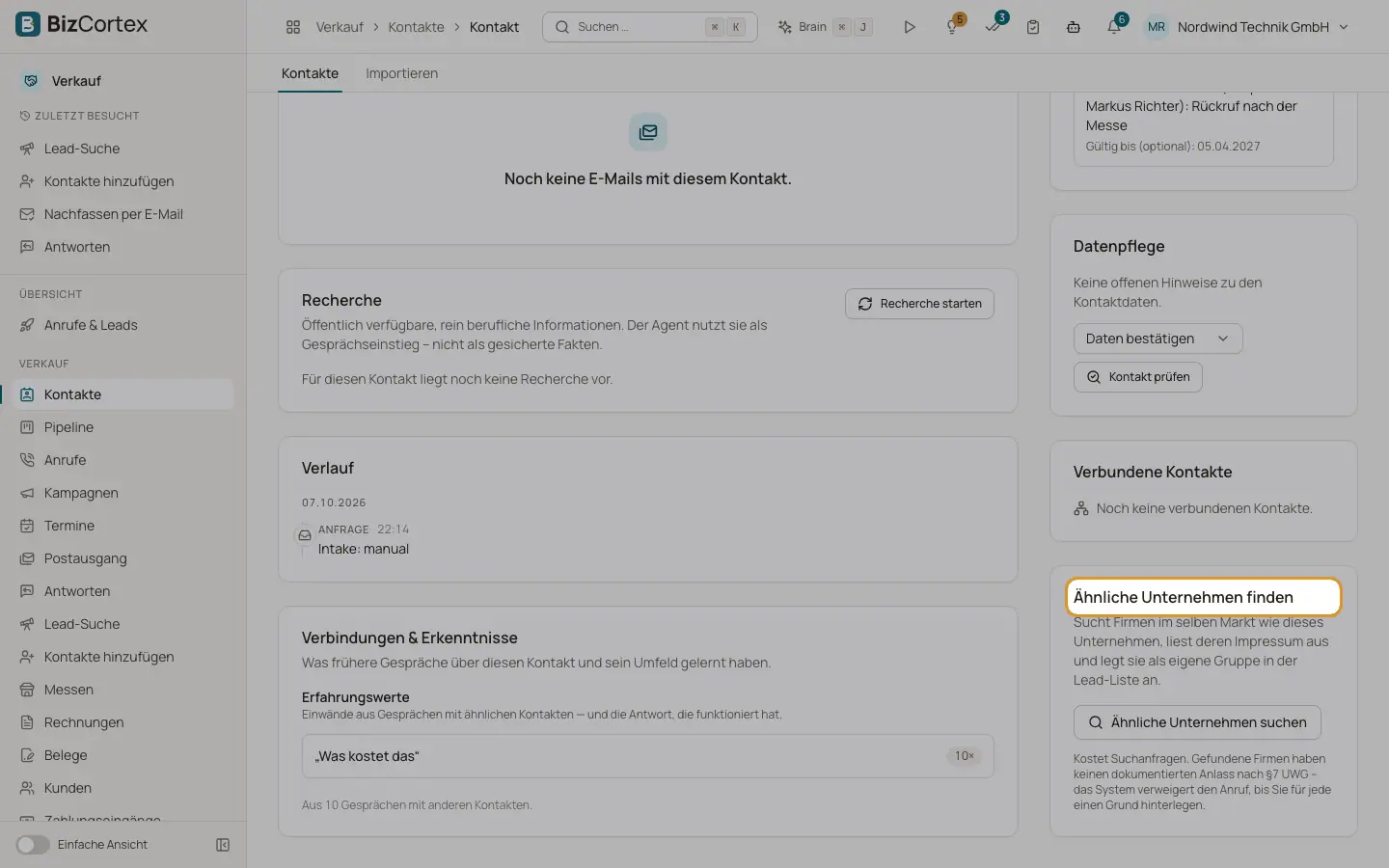Expand the „Was kostet das“ objection row

(647, 756)
